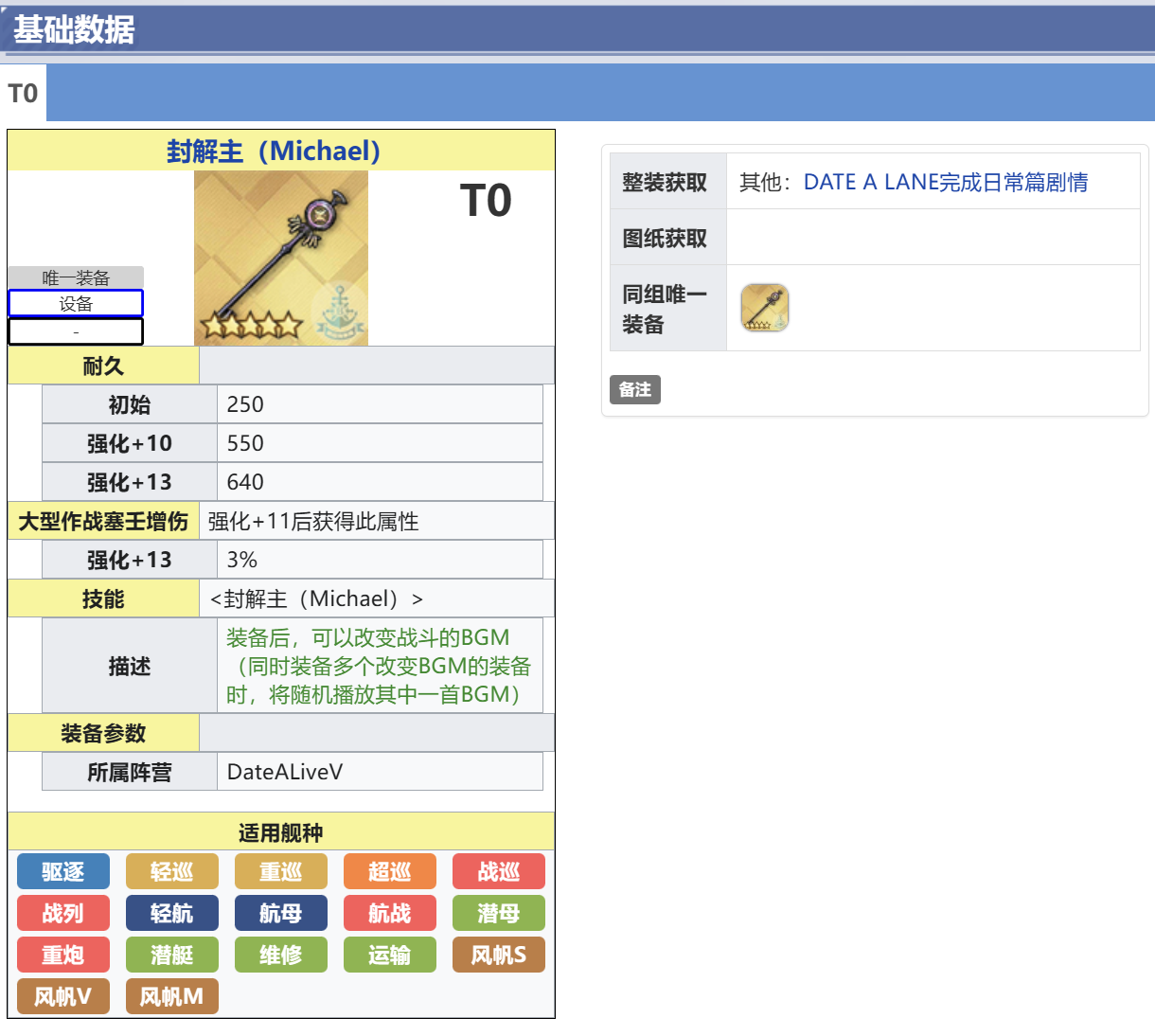Select the 驱逐 ship type tag
Screen dimensions: 1155x1036
click(x=63, y=872)
